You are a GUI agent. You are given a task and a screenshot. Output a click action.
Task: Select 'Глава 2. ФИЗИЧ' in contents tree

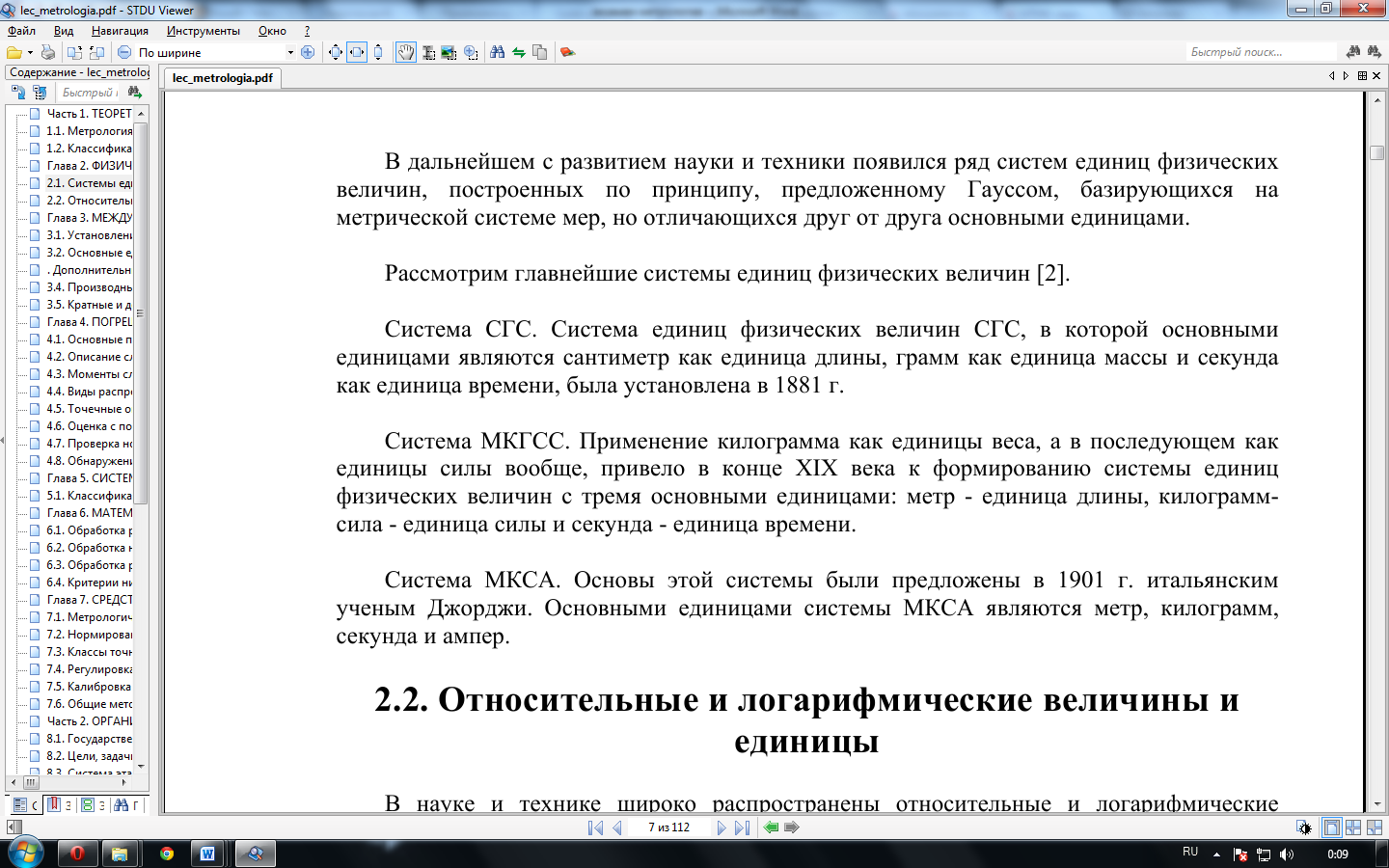pyautogui.click(x=89, y=166)
